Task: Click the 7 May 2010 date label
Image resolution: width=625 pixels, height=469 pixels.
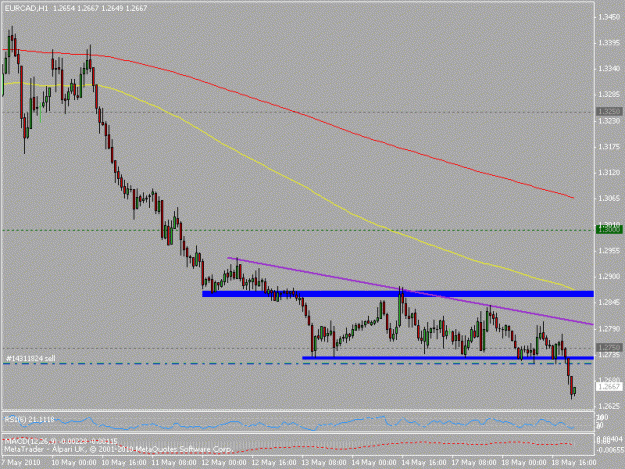Action: click(21, 463)
